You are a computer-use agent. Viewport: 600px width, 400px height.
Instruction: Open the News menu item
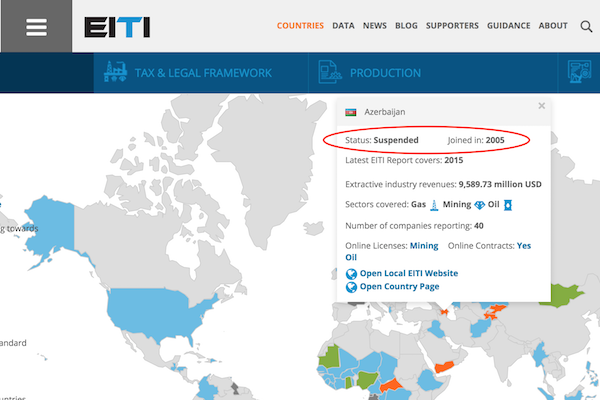[x=375, y=26]
